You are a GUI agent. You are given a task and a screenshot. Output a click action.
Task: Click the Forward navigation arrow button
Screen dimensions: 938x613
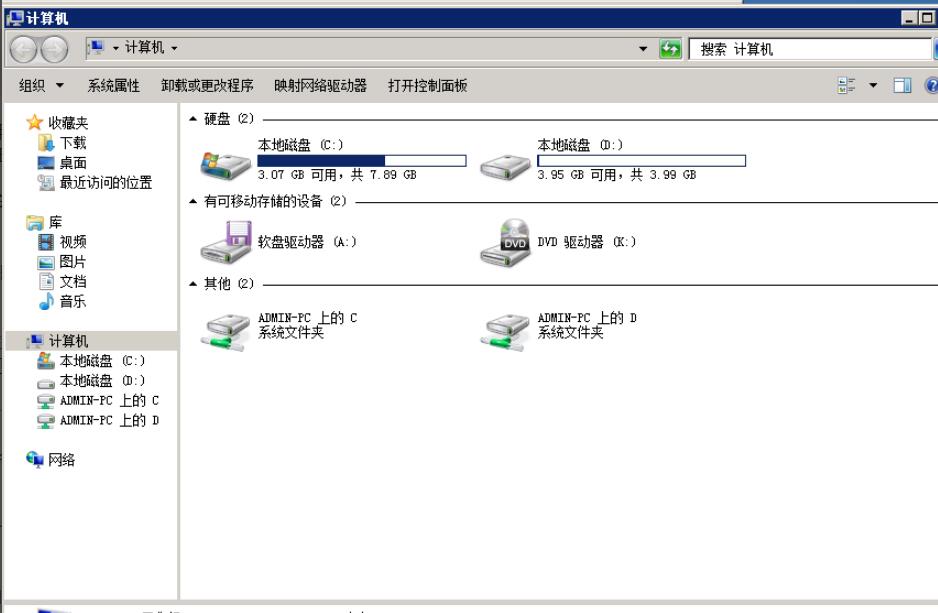tap(54, 49)
